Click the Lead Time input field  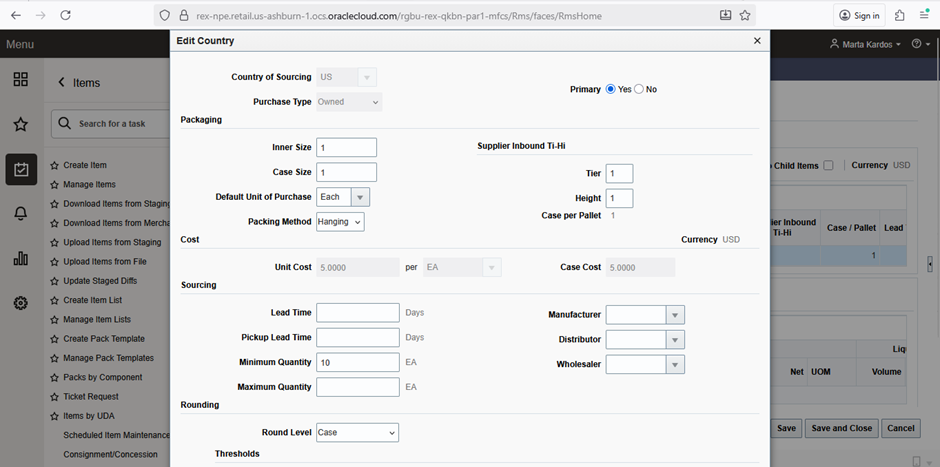[358, 313]
